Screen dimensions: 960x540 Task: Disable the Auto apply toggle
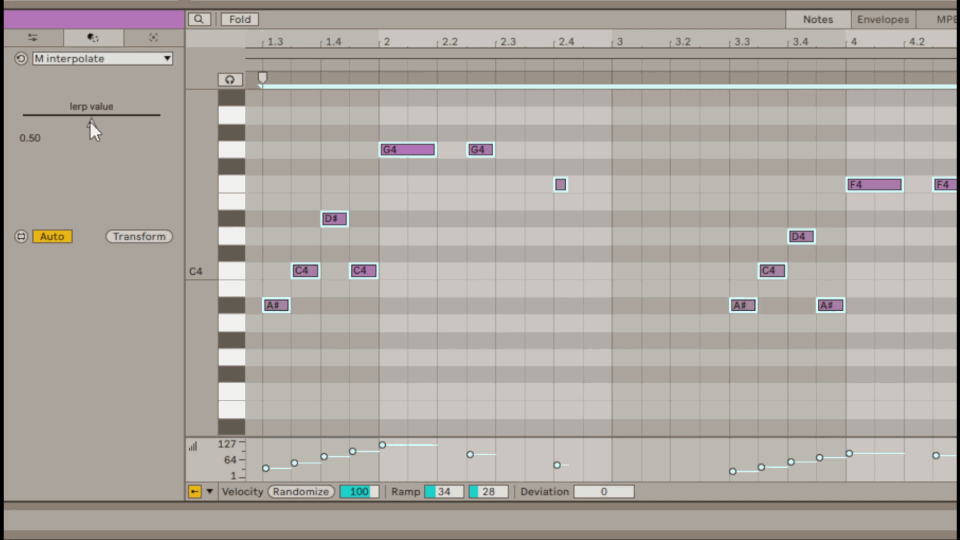point(52,237)
